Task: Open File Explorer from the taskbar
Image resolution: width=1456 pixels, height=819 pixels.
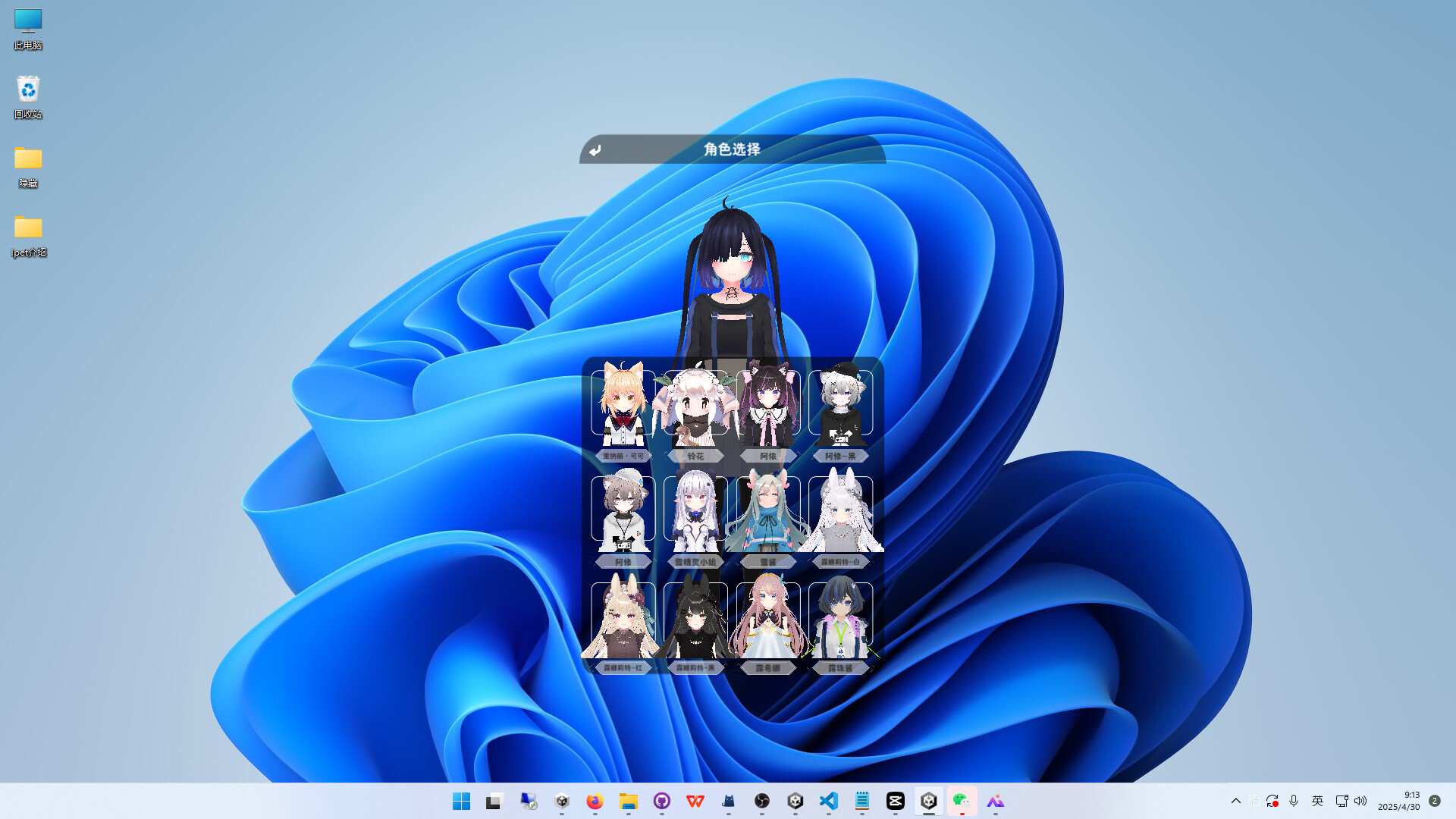Action: [x=628, y=802]
